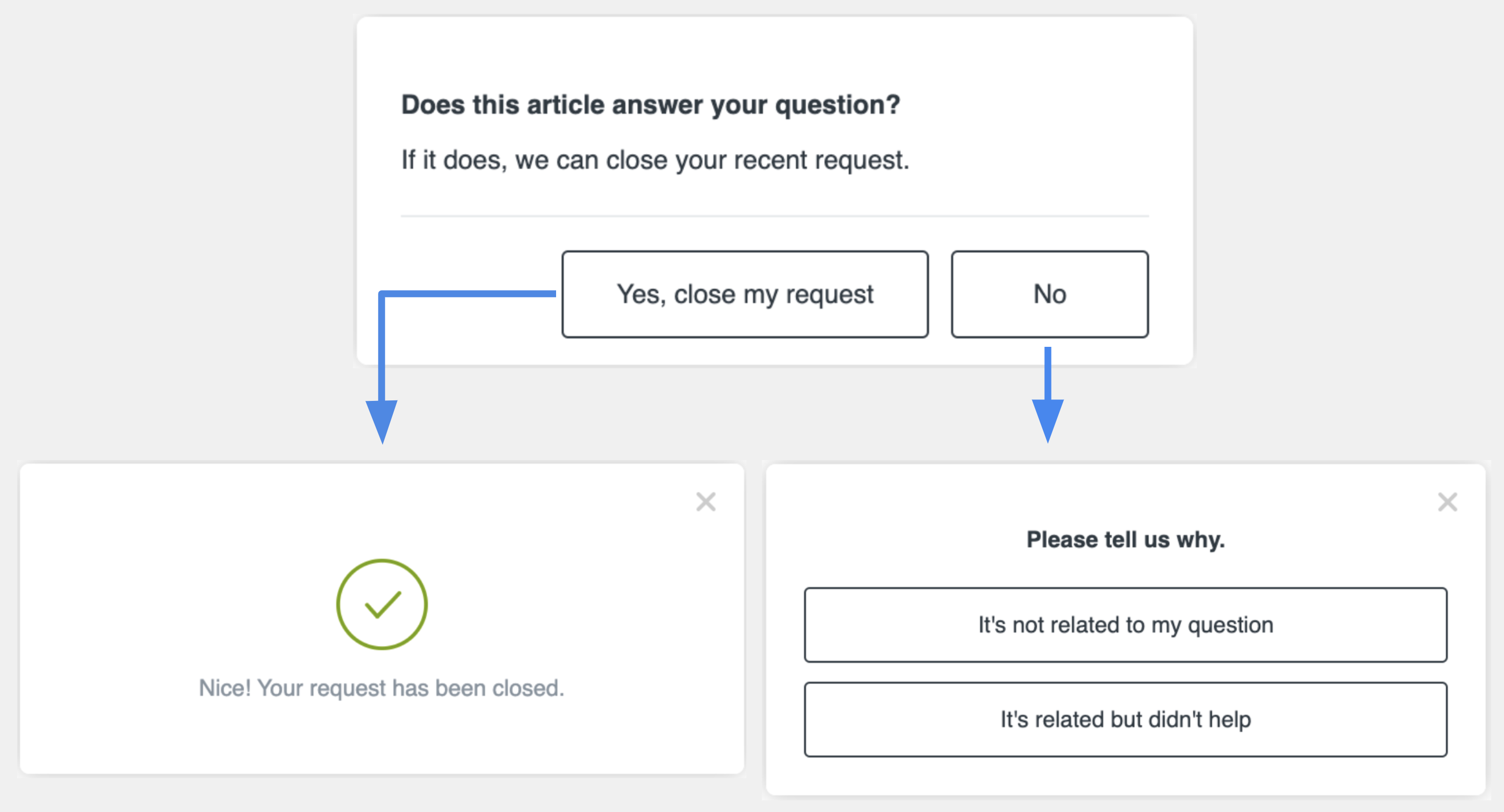Click the 'Does this article answer your question?' heading
This screenshot has height=812, width=1504.
click(650, 105)
